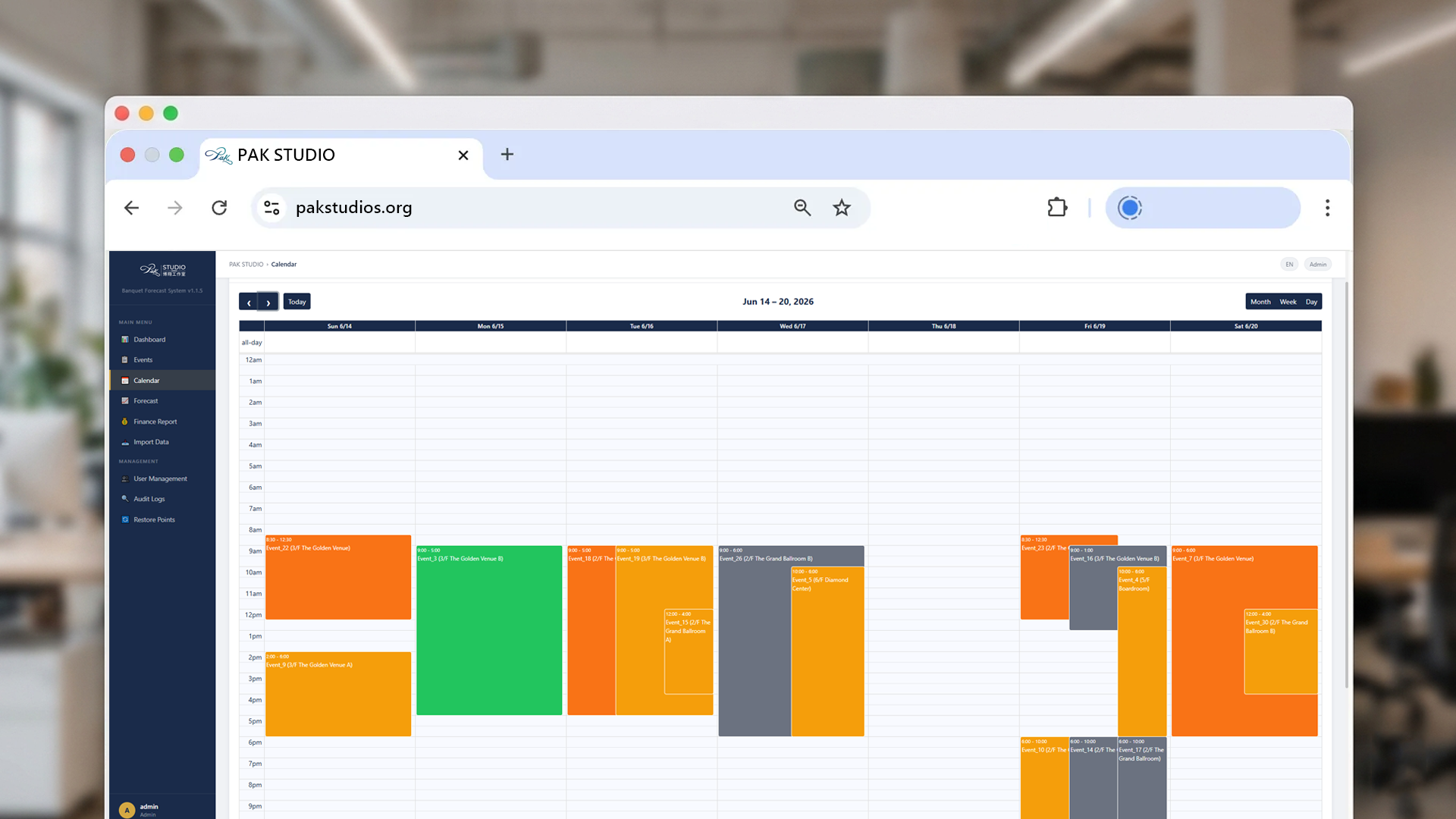Click the EN language button
1456x819 pixels.
(x=1289, y=265)
